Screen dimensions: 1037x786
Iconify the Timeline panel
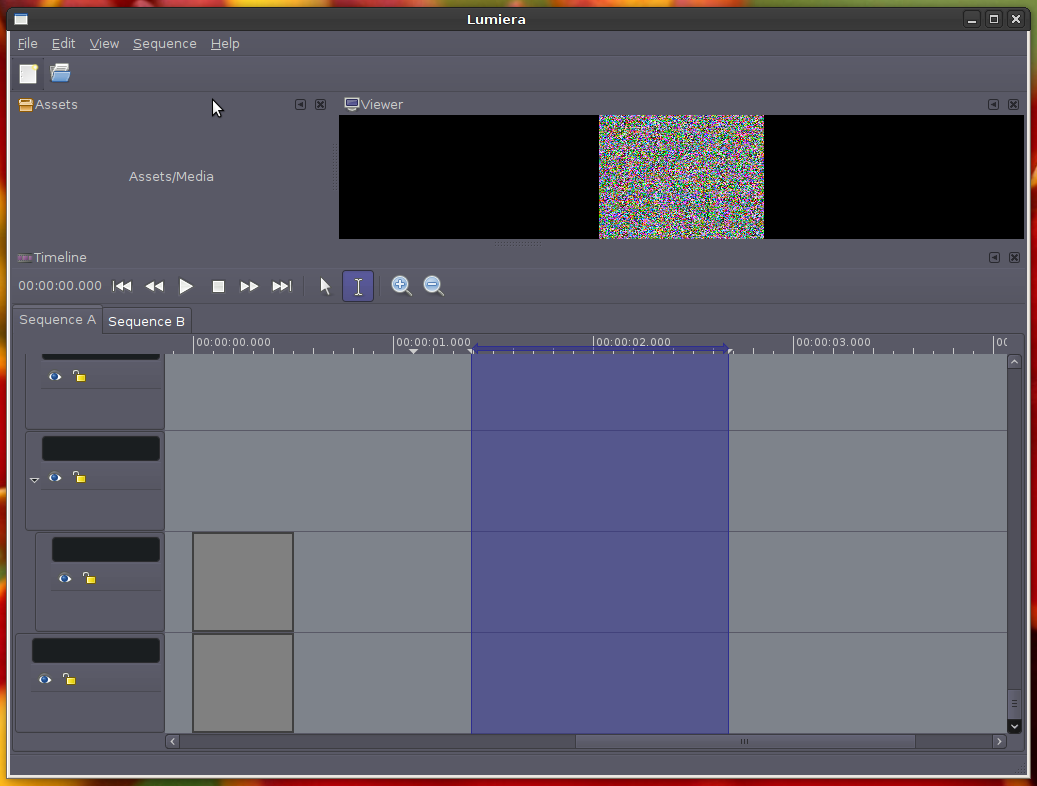point(994,257)
